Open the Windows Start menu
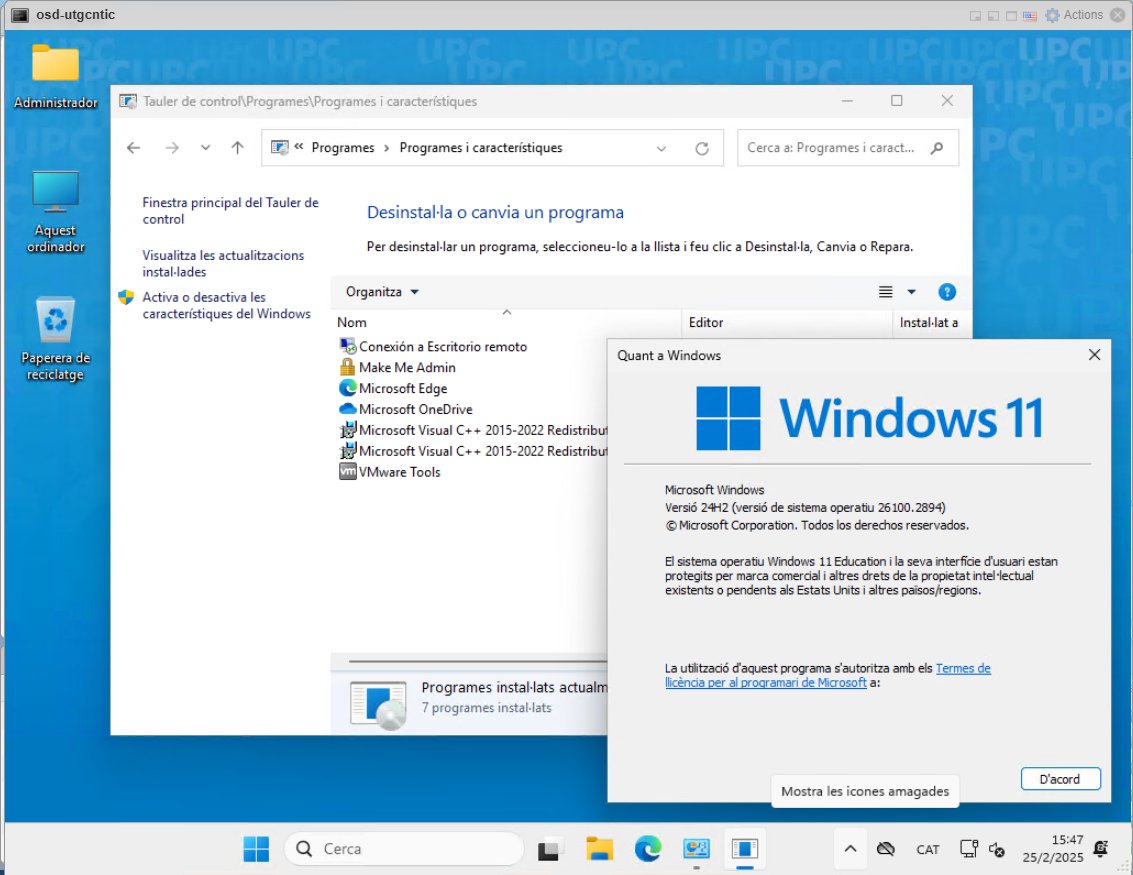 click(256, 849)
